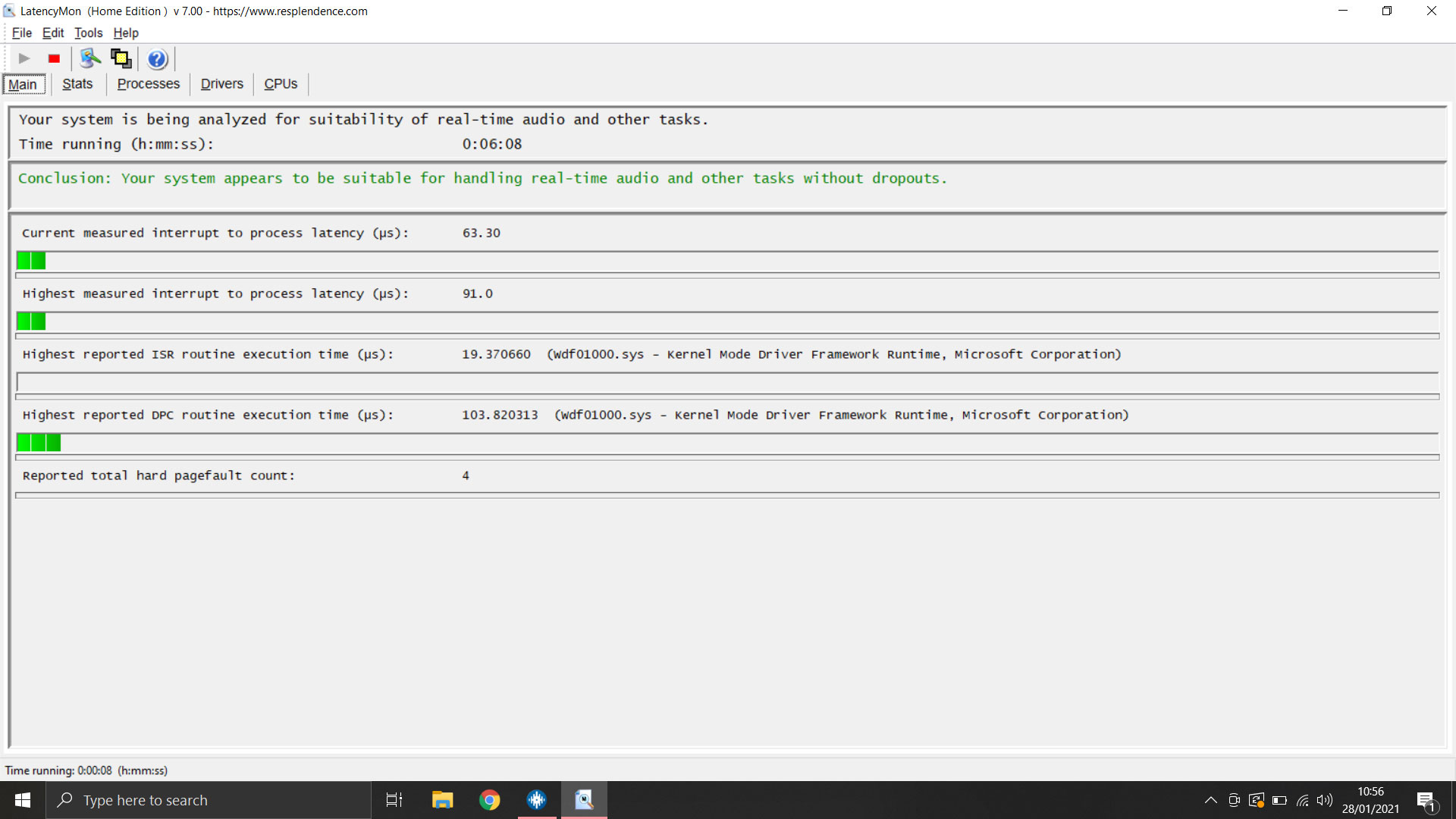
Task: Open the Windows Start menu
Action: tap(22, 800)
